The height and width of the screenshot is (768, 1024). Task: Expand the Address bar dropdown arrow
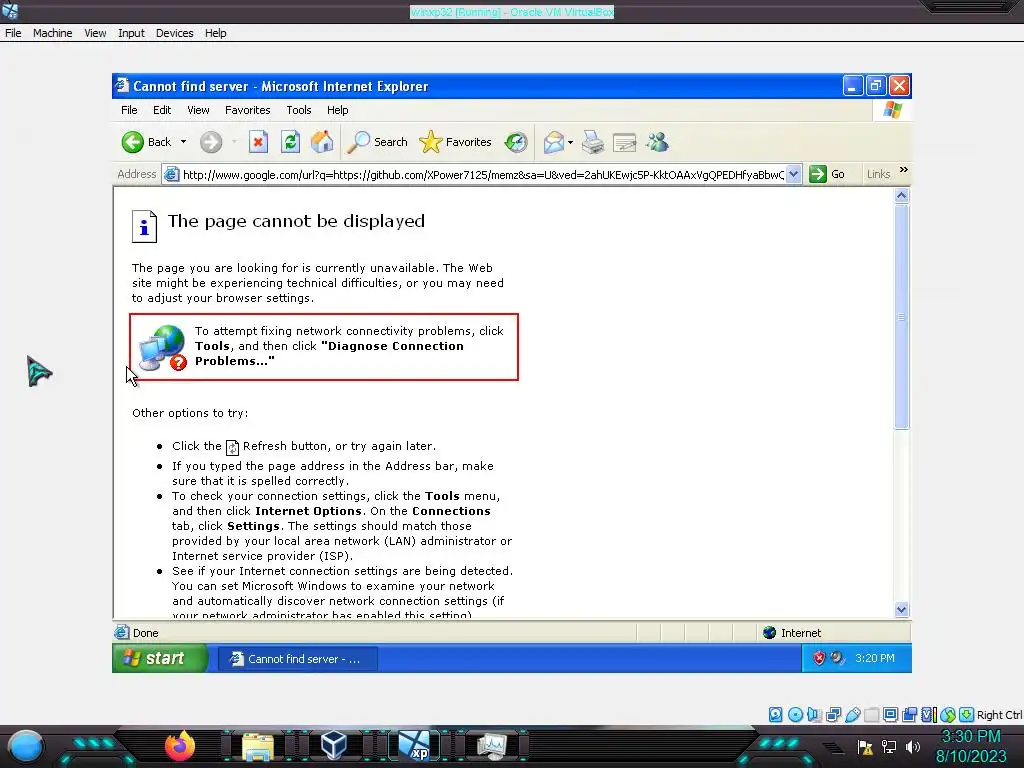point(793,174)
